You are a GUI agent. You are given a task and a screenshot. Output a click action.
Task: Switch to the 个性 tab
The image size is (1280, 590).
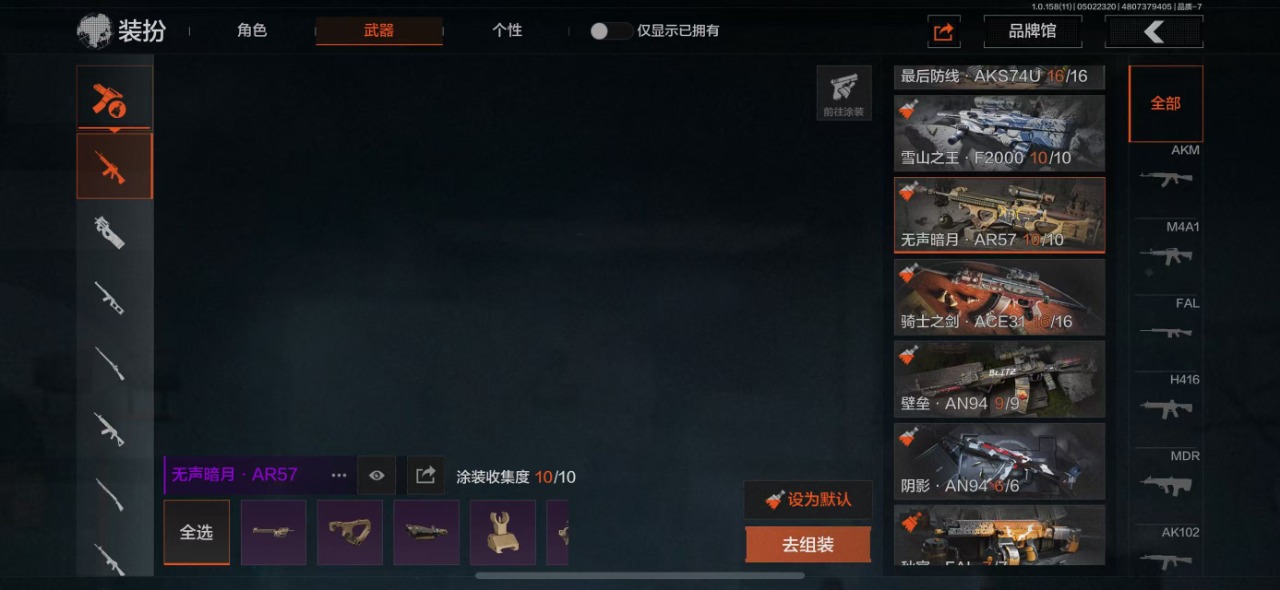click(507, 31)
